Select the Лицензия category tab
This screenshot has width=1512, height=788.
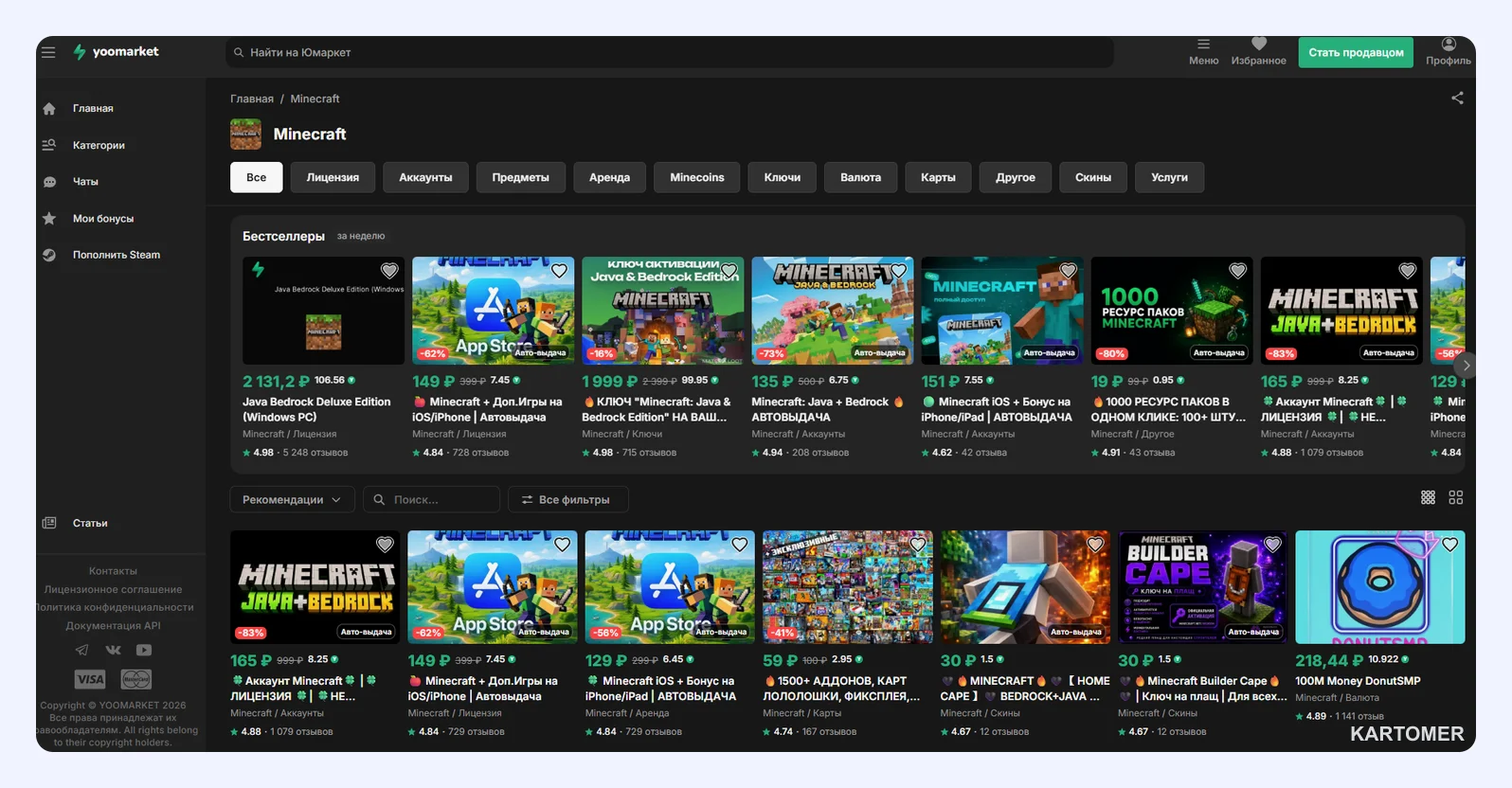coord(333,177)
